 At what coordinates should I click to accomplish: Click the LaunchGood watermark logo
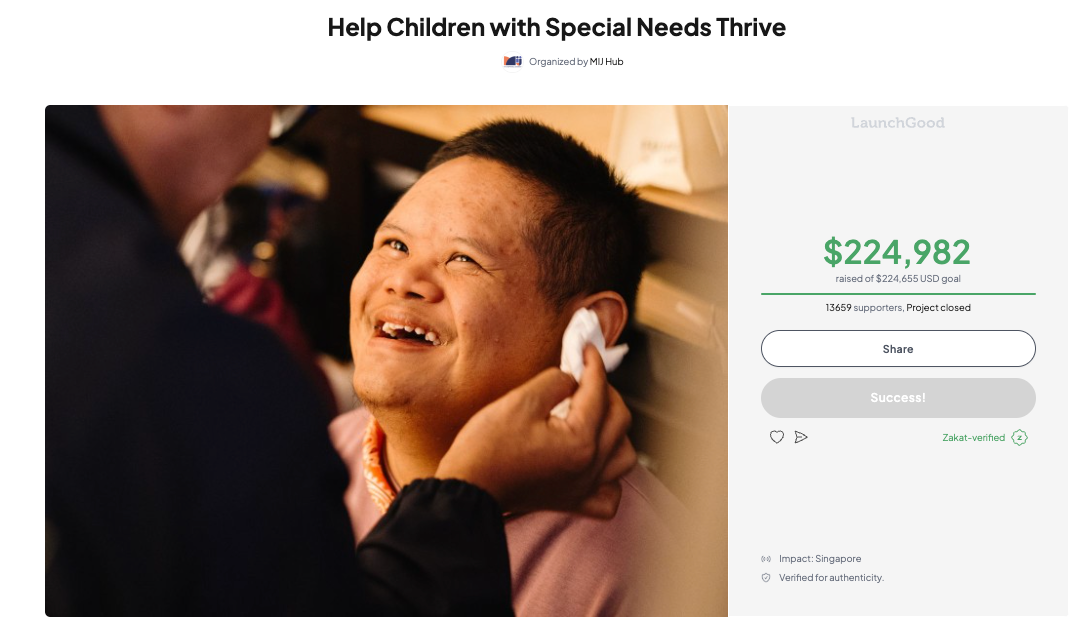pyautogui.click(x=897, y=123)
